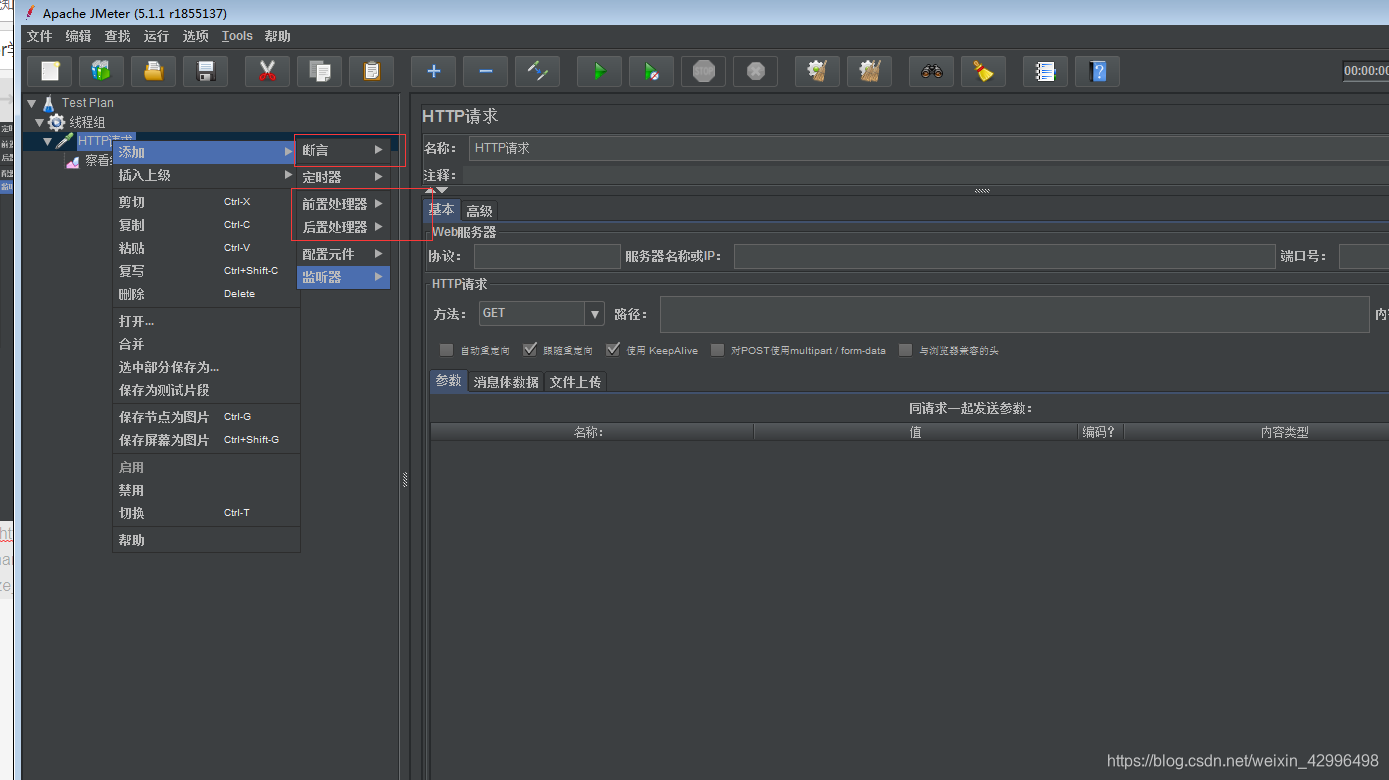Image resolution: width=1389 pixels, height=780 pixels.
Task: Select the 参数 tab
Action: (x=449, y=381)
